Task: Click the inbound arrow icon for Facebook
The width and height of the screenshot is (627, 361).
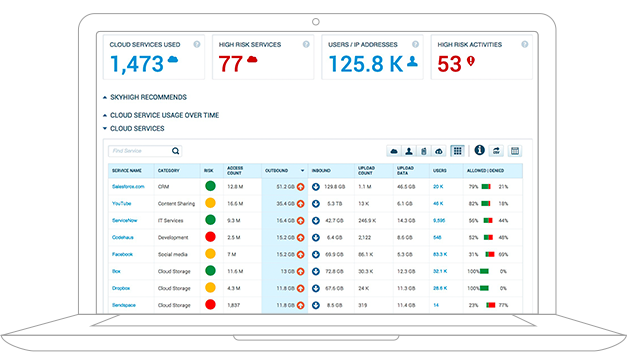Action: click(316, 254)
